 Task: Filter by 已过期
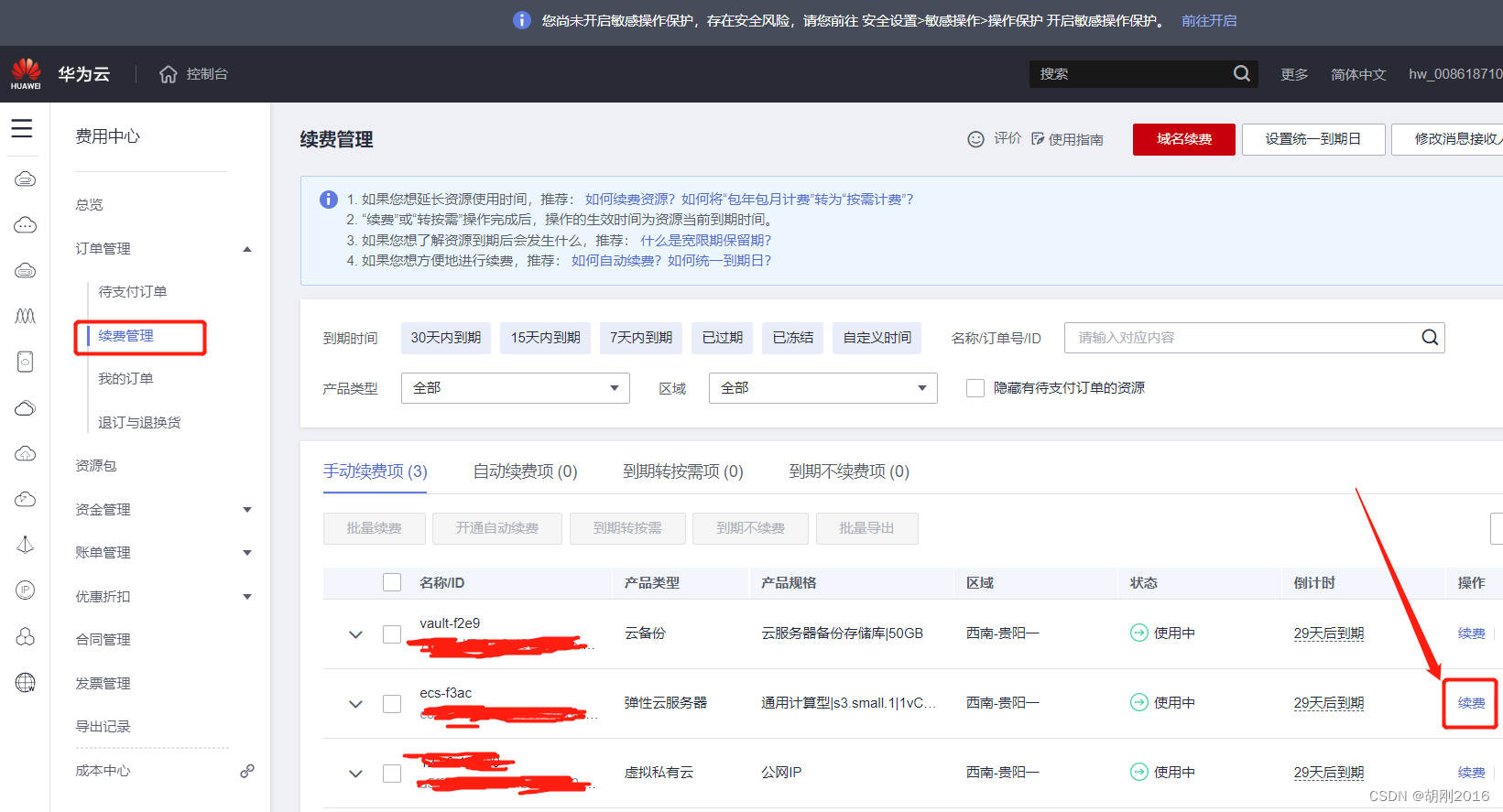click(723, 338)
